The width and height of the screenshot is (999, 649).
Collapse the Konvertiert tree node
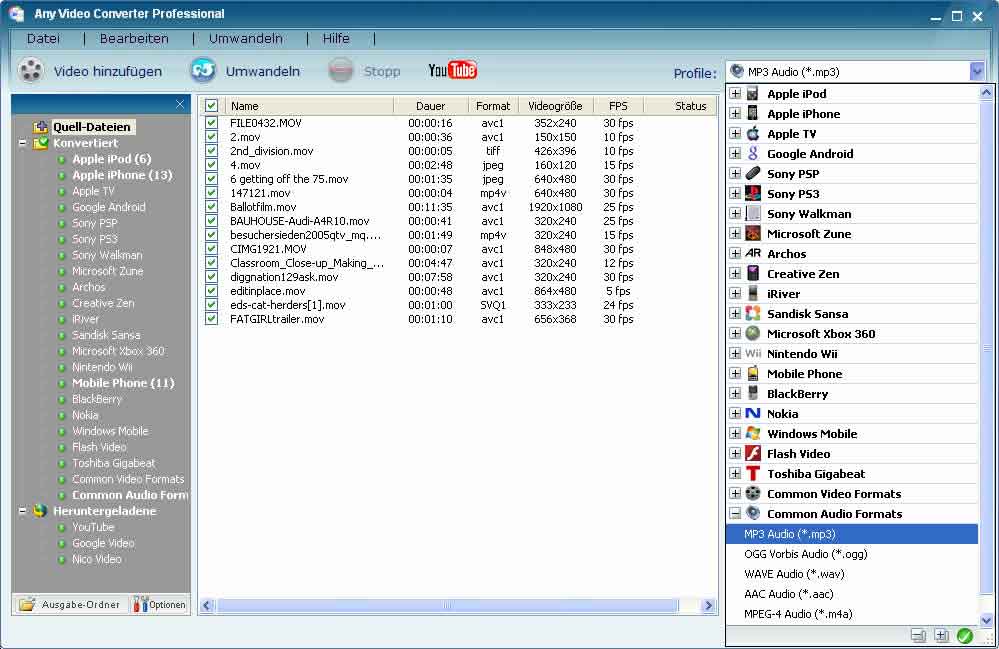point(23,143)
